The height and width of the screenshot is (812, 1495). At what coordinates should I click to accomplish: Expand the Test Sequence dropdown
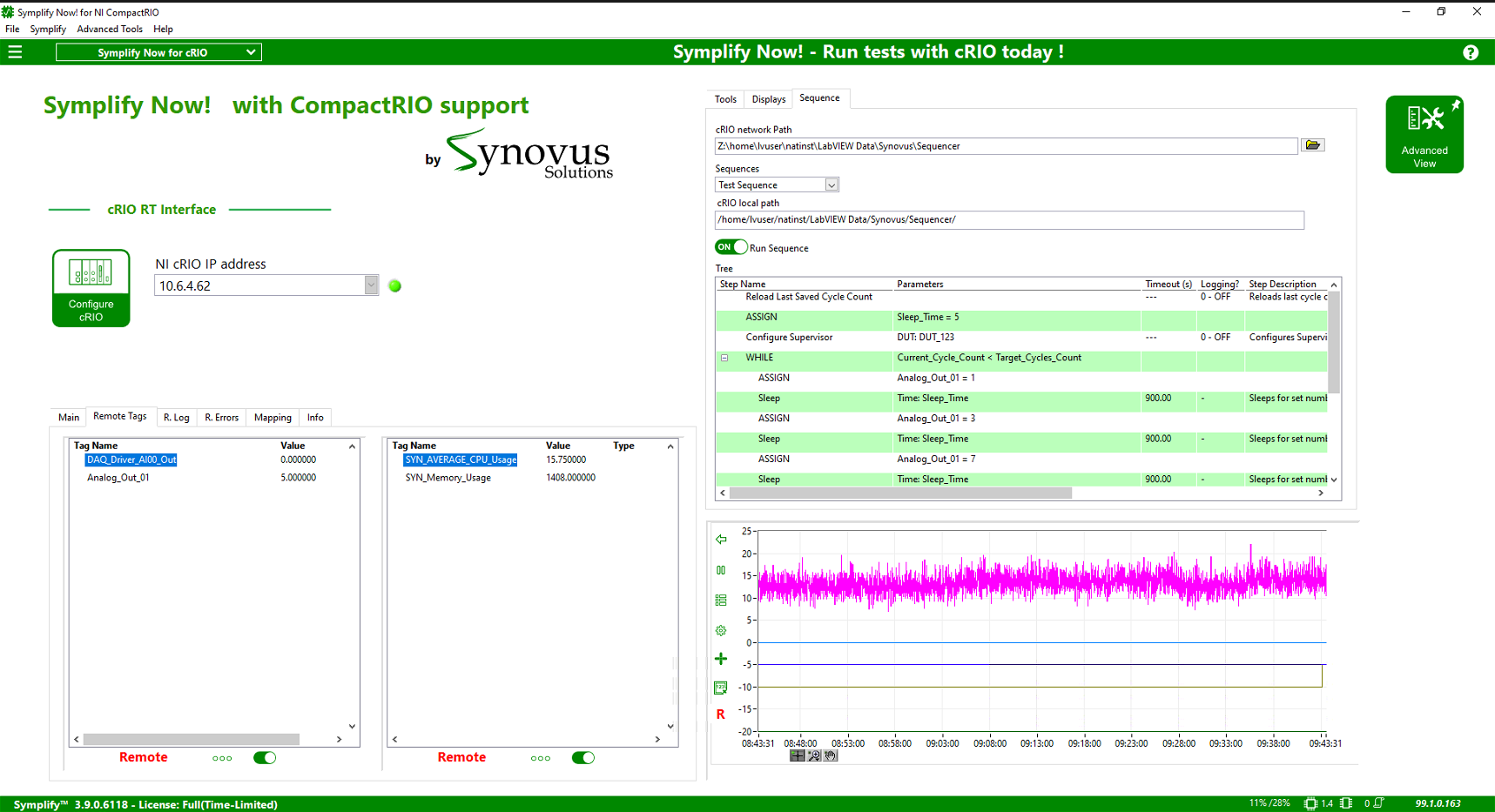click(832, 185)
